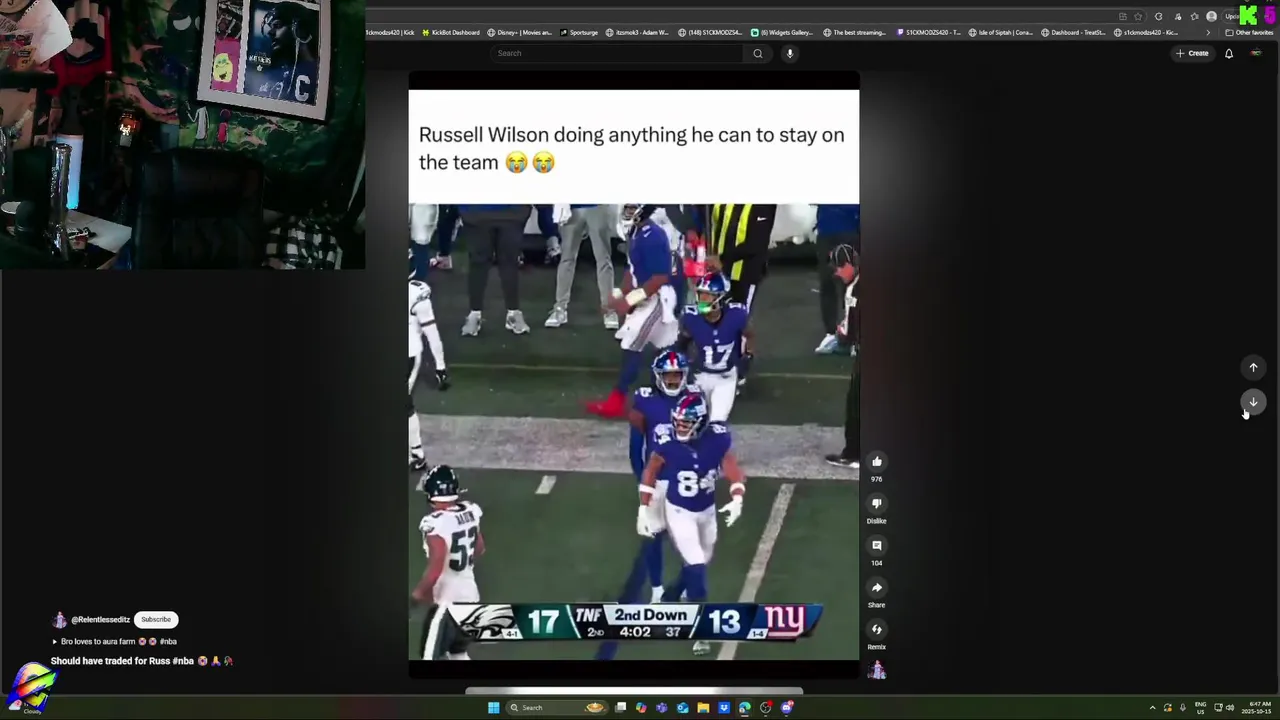Image resolution: width=1280 pixels, height=720 pixels.
Task: Pause the short by clicking the video
Action: 634,375
